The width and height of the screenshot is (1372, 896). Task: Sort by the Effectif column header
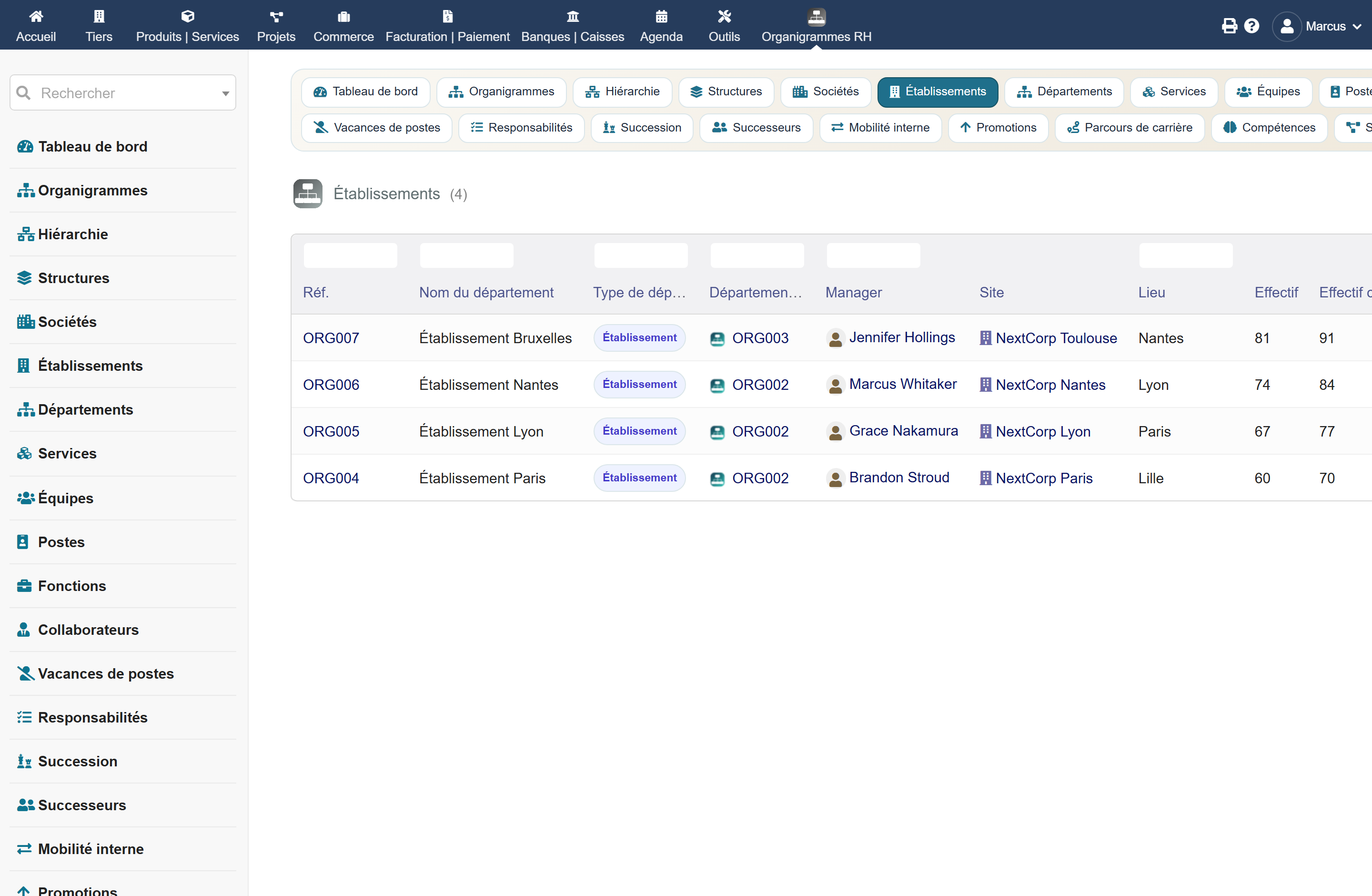coord(1276,292)
